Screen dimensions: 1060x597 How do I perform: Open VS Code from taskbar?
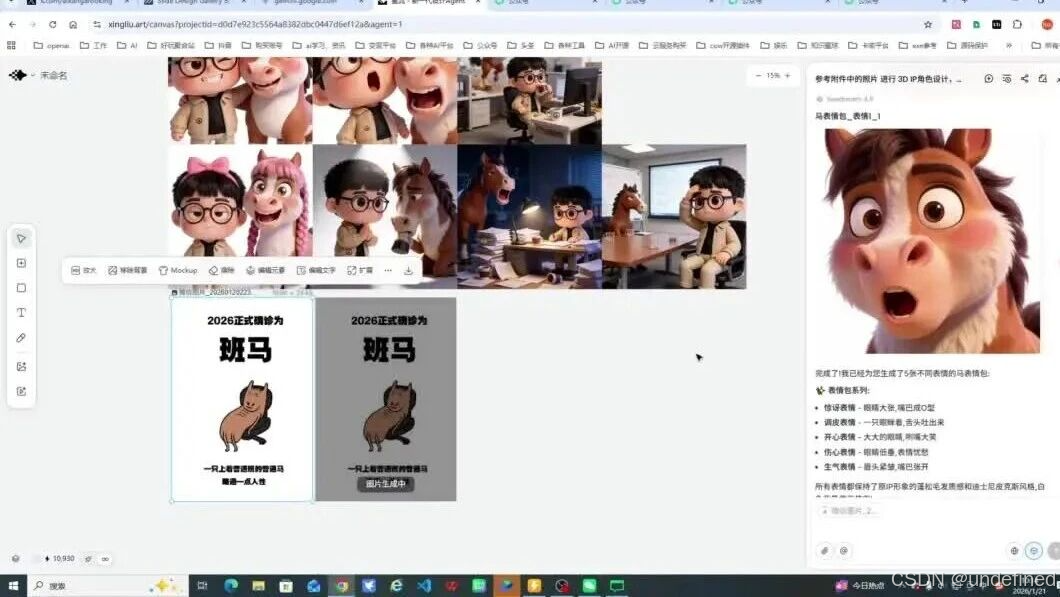tap(424, 586)
